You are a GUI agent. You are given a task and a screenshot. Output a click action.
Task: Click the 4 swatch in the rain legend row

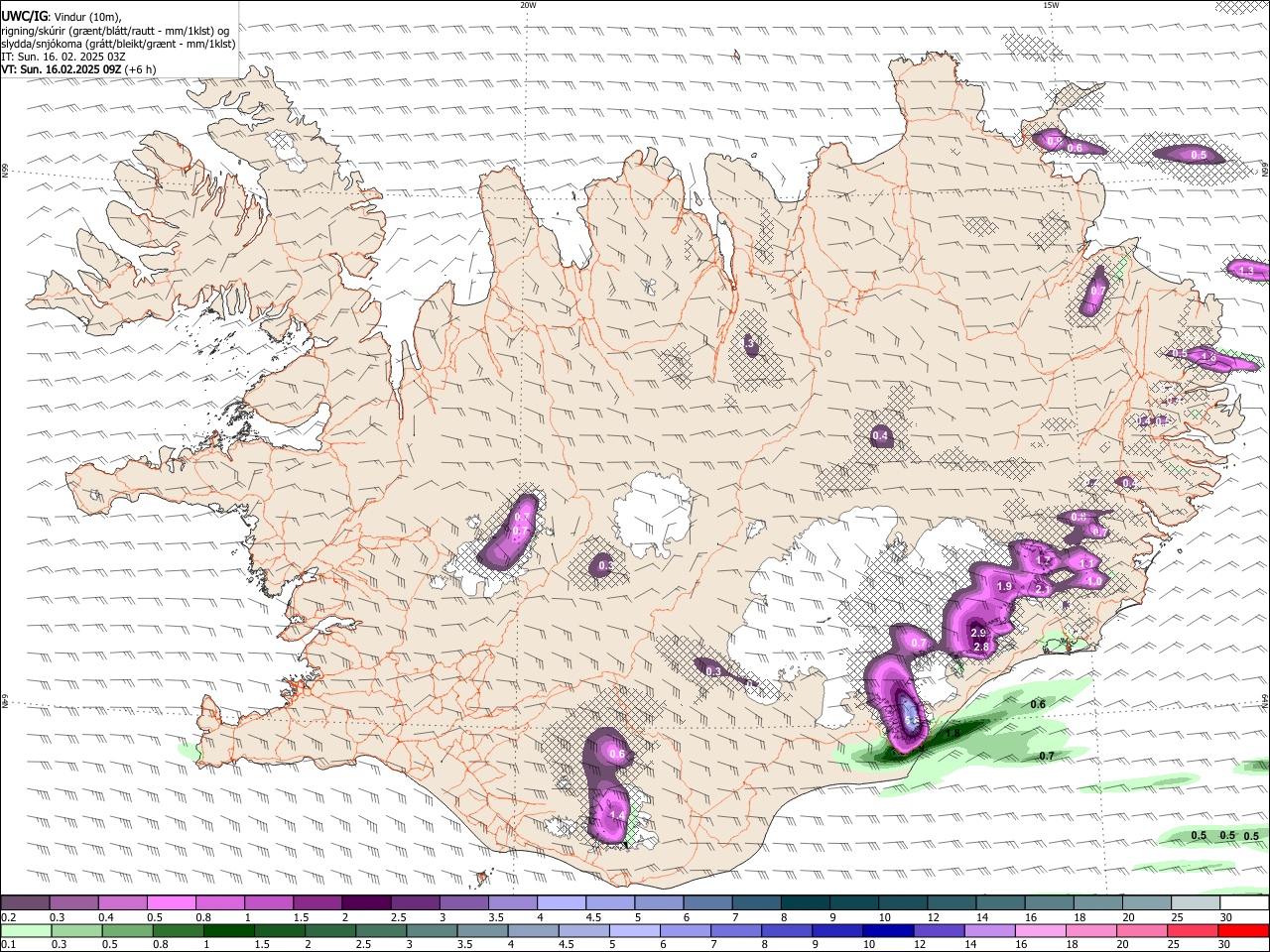coord(533,930)
